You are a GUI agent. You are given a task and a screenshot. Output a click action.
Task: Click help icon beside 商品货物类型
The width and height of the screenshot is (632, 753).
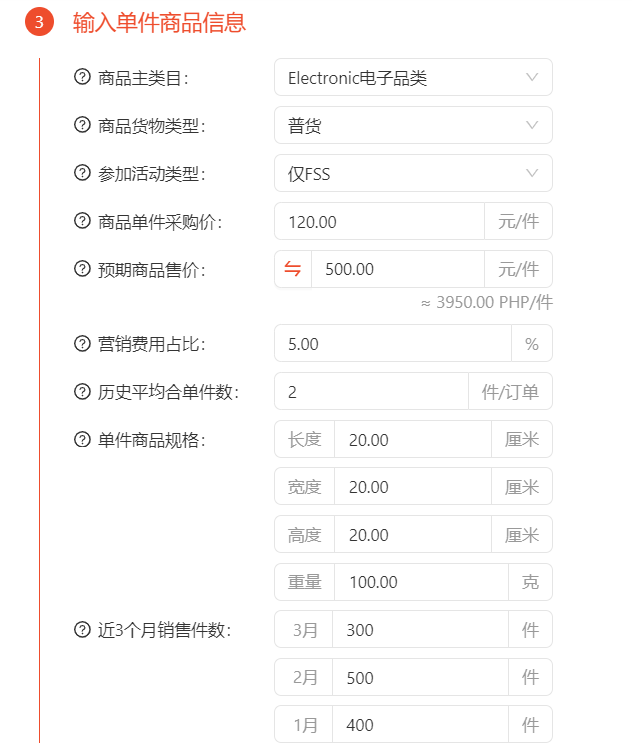pyautogui.click(x=82, y=126)
